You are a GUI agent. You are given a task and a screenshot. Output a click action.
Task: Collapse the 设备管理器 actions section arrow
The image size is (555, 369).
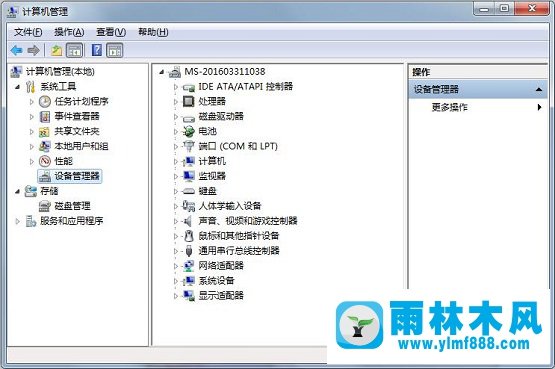pos(539,90)
